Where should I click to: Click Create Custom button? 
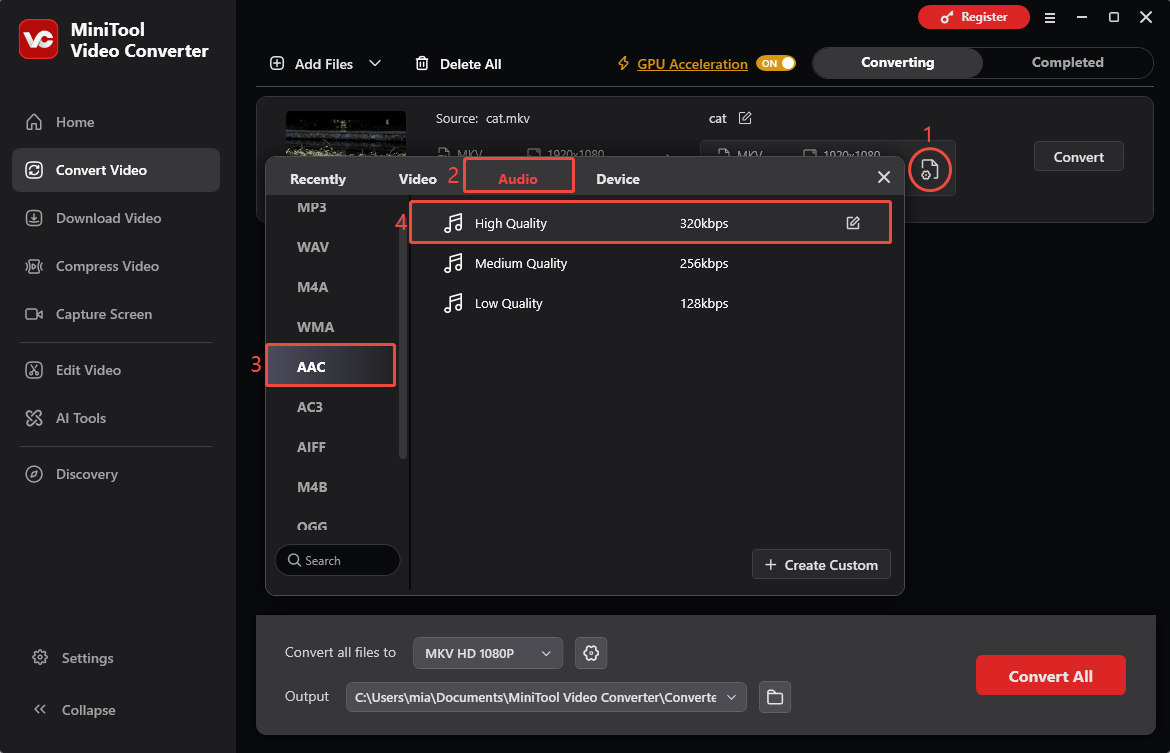click(x=821, y=565)
